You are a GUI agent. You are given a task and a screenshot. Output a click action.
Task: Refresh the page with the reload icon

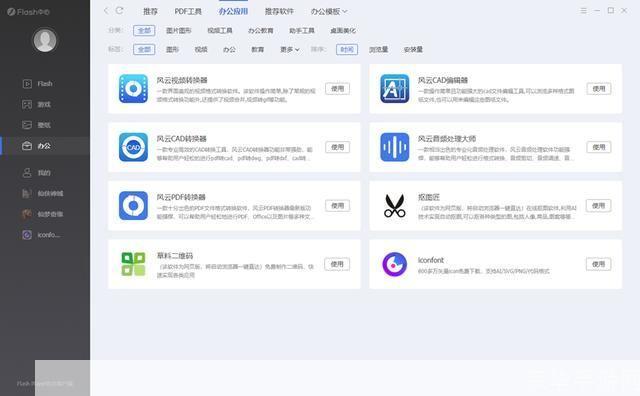pos(119,11)
